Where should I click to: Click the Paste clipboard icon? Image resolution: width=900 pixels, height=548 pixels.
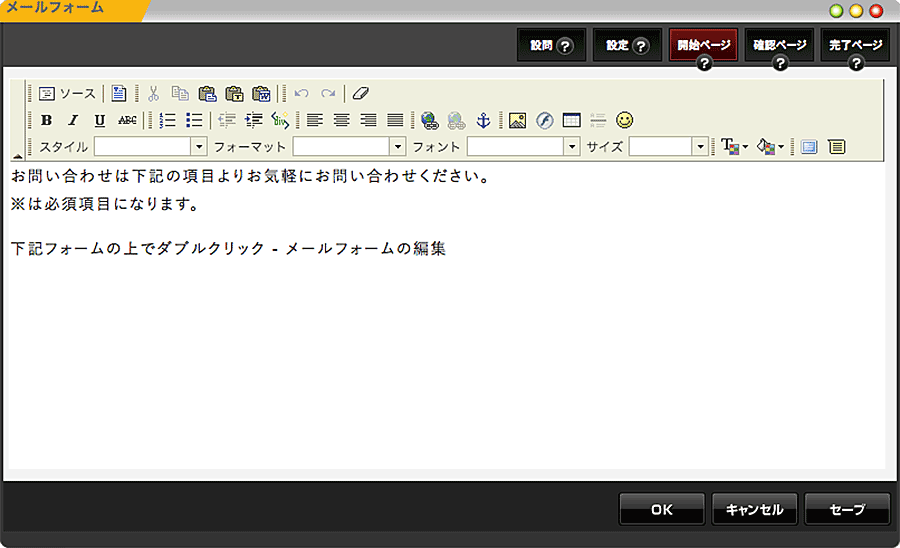coord(207,94)
